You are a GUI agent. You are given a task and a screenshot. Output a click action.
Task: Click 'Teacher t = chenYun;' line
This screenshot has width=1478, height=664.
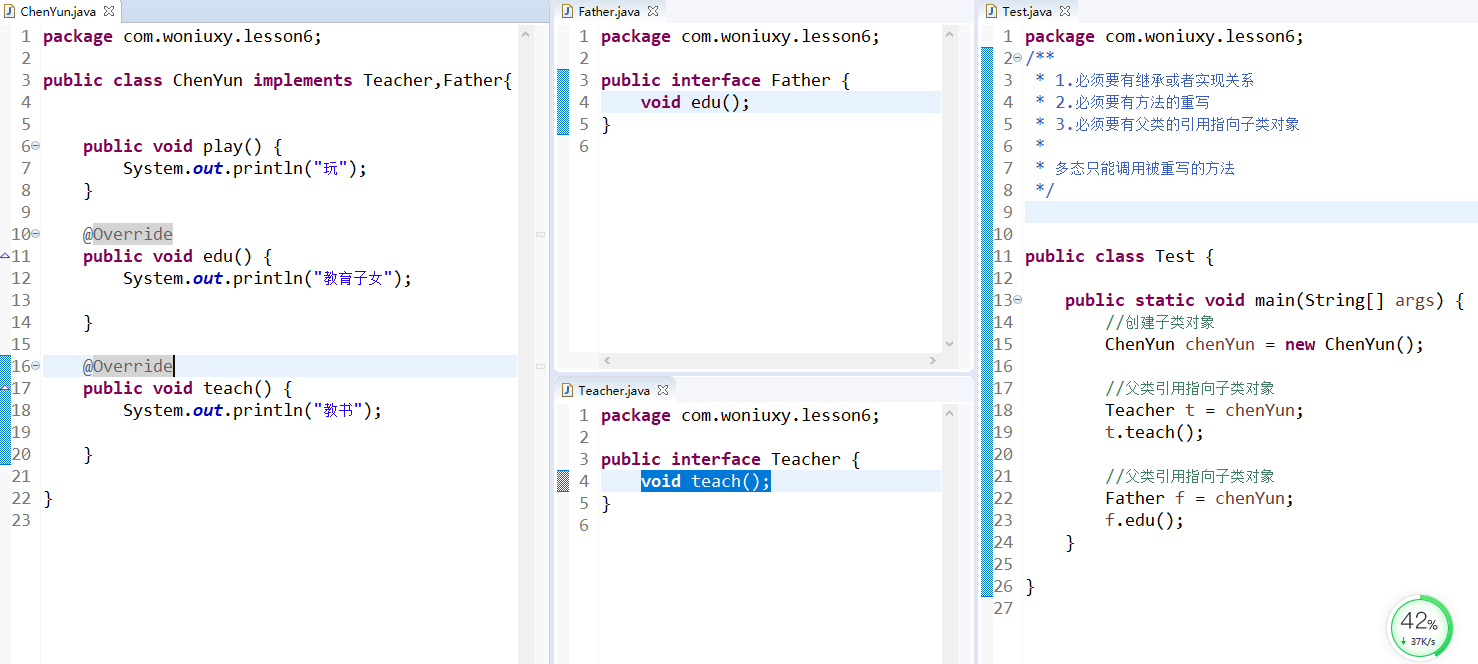click(1205, 410)
